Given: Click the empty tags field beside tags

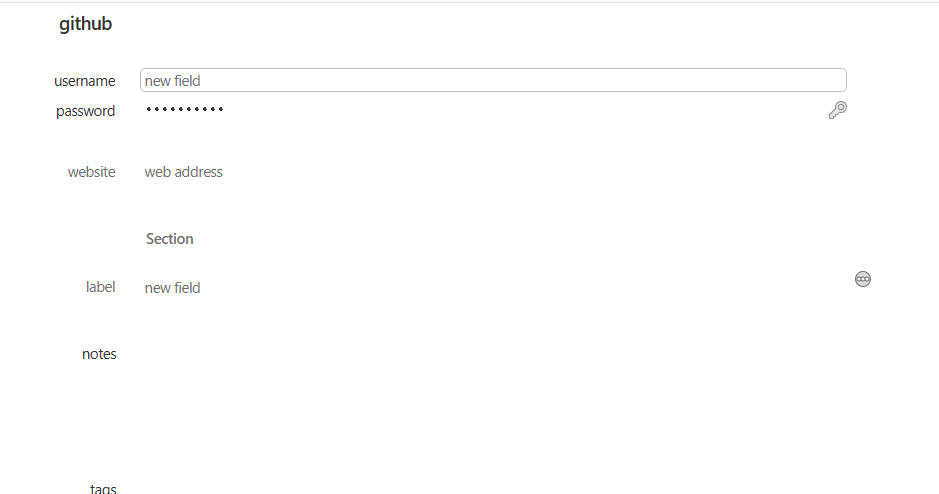Looking at the screenshot, I should [480, 488].
